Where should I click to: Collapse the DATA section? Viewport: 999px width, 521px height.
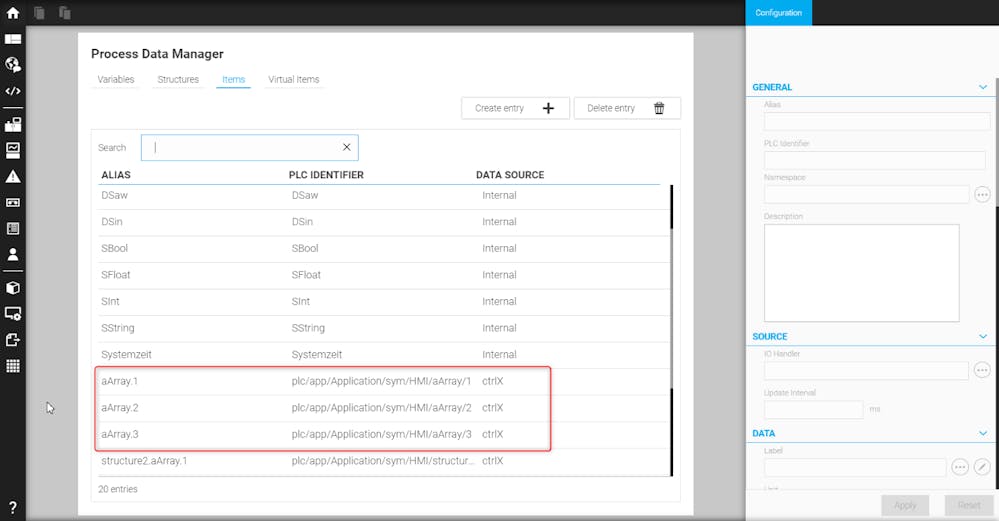pos(983,433)
